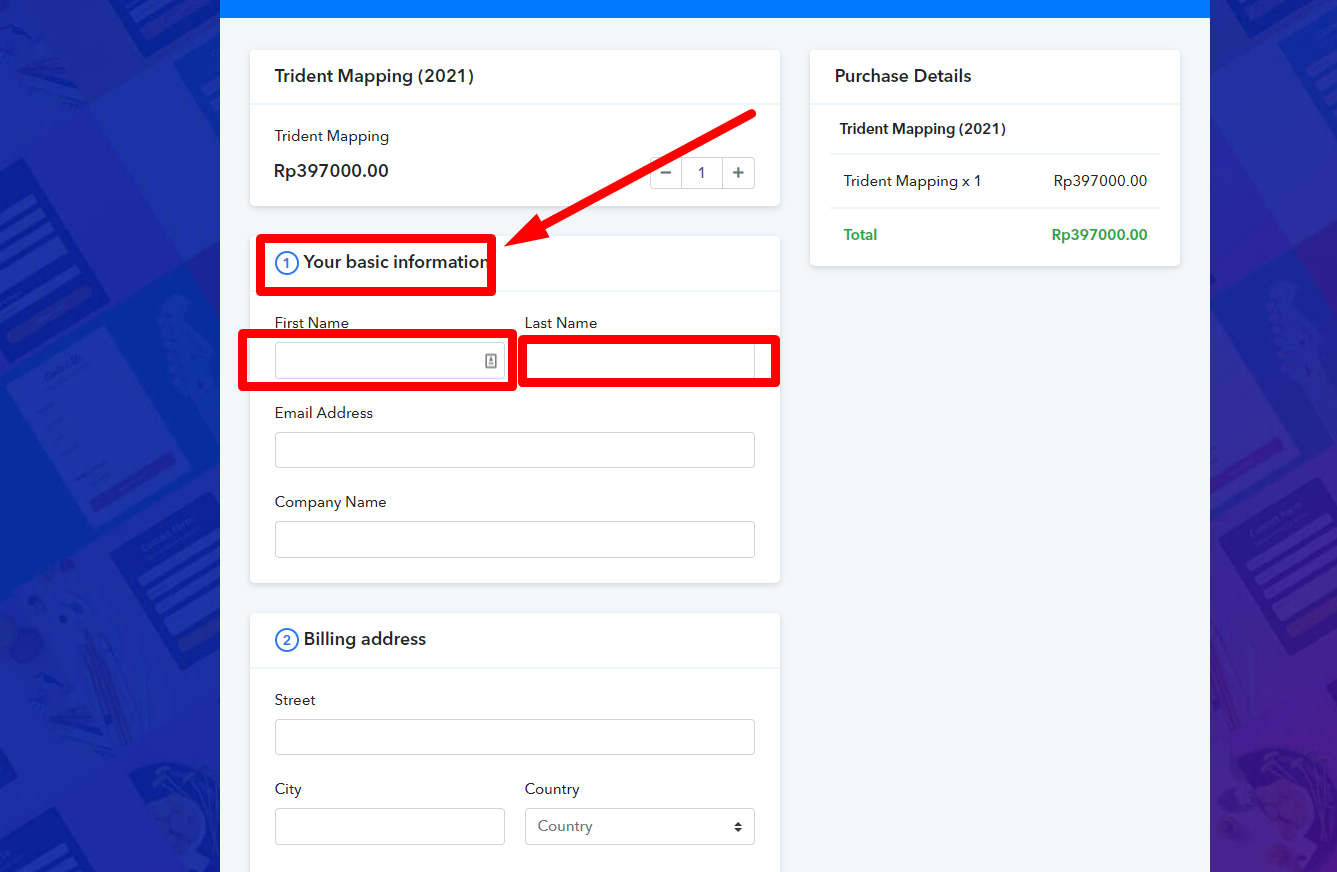
Task: Click the quantity field showing 1
Action: click(x=702, y=173)
